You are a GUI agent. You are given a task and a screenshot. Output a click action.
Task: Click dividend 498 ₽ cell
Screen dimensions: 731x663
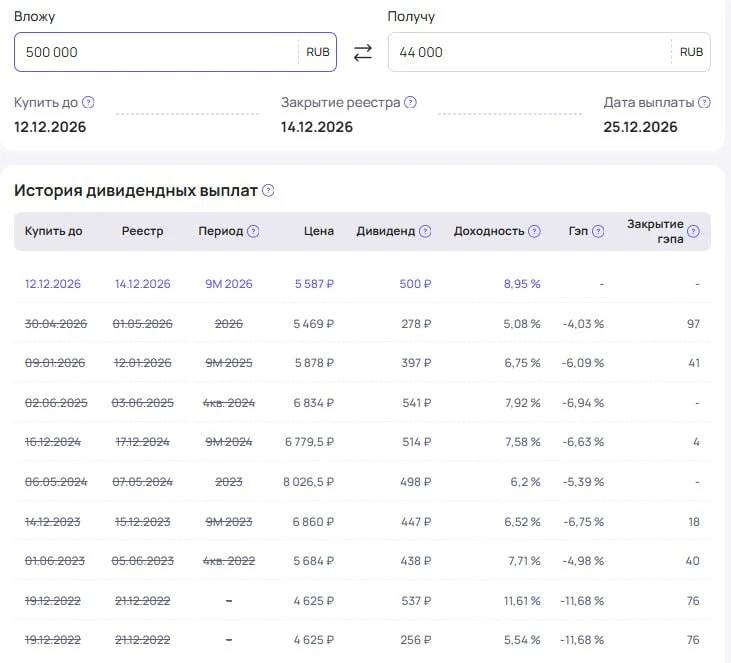tap(416, 482)
